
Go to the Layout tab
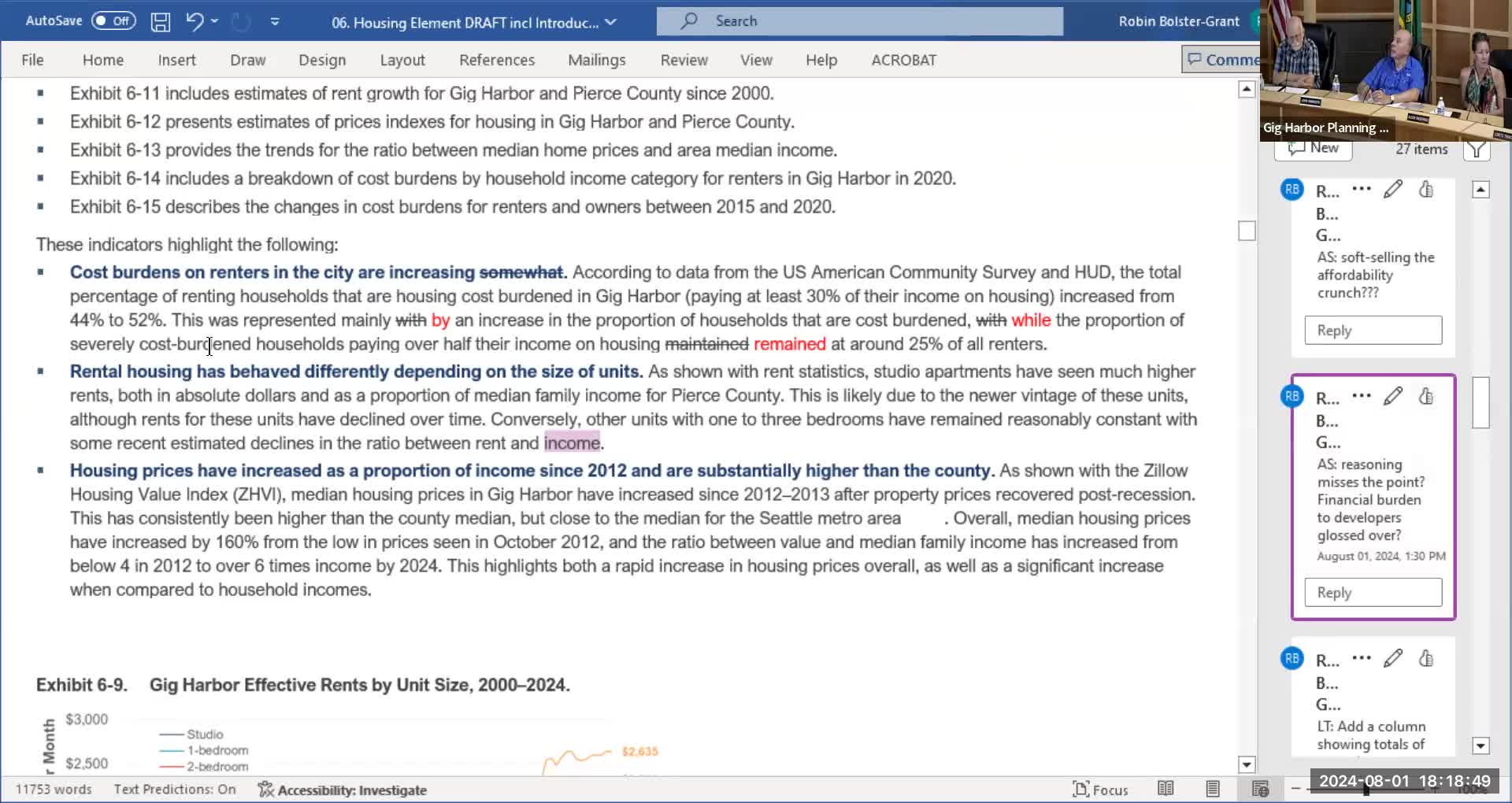coord(402,60)
